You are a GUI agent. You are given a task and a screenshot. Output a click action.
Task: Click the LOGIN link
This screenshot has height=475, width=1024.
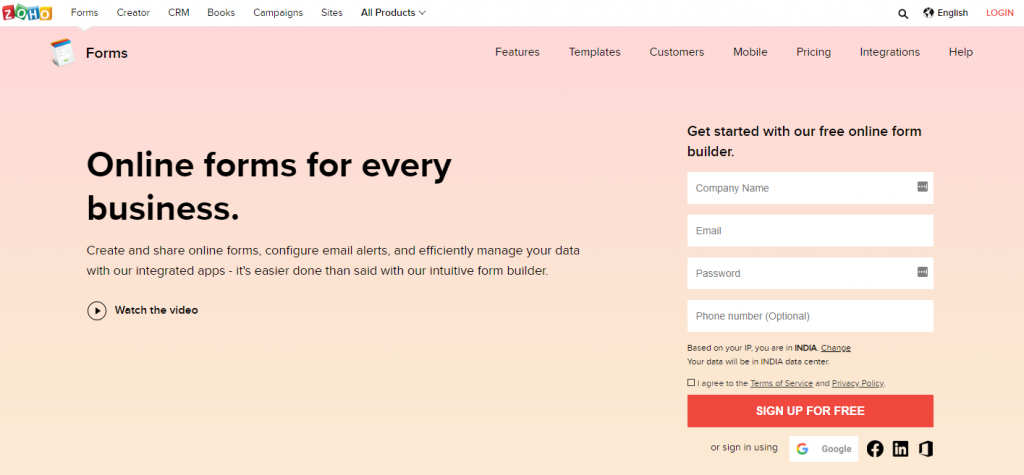pyautogui.click(x=1000, y=12)
